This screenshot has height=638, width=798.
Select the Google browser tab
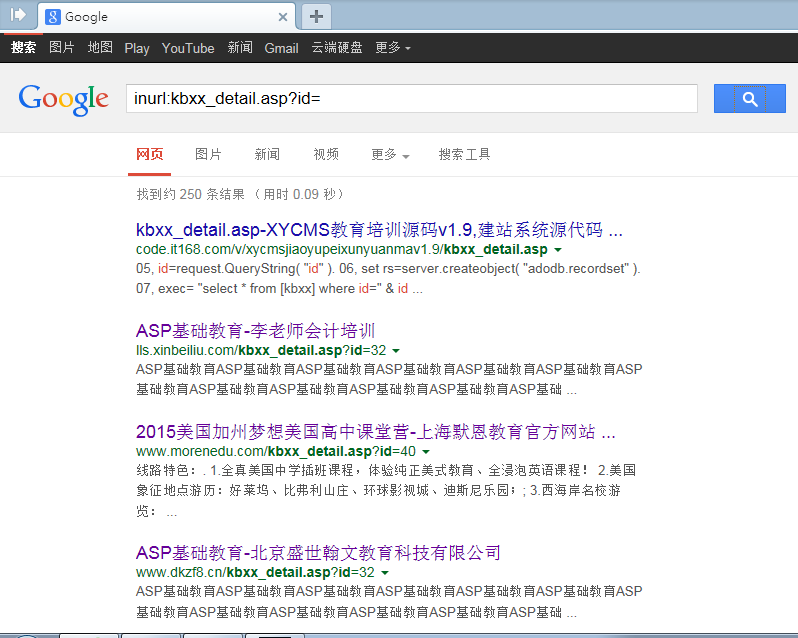click(167, 17)
